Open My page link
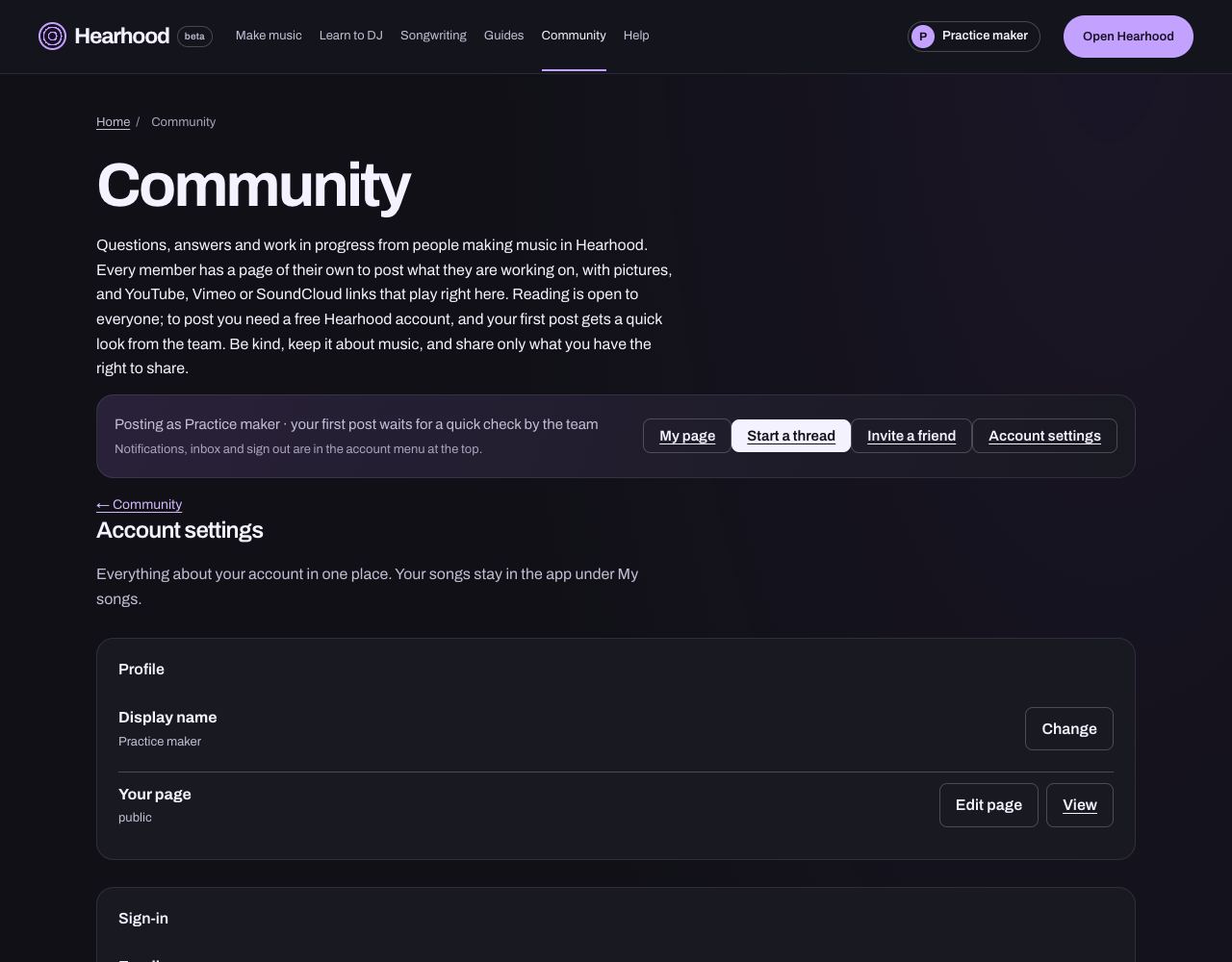 tap(687, 436)
